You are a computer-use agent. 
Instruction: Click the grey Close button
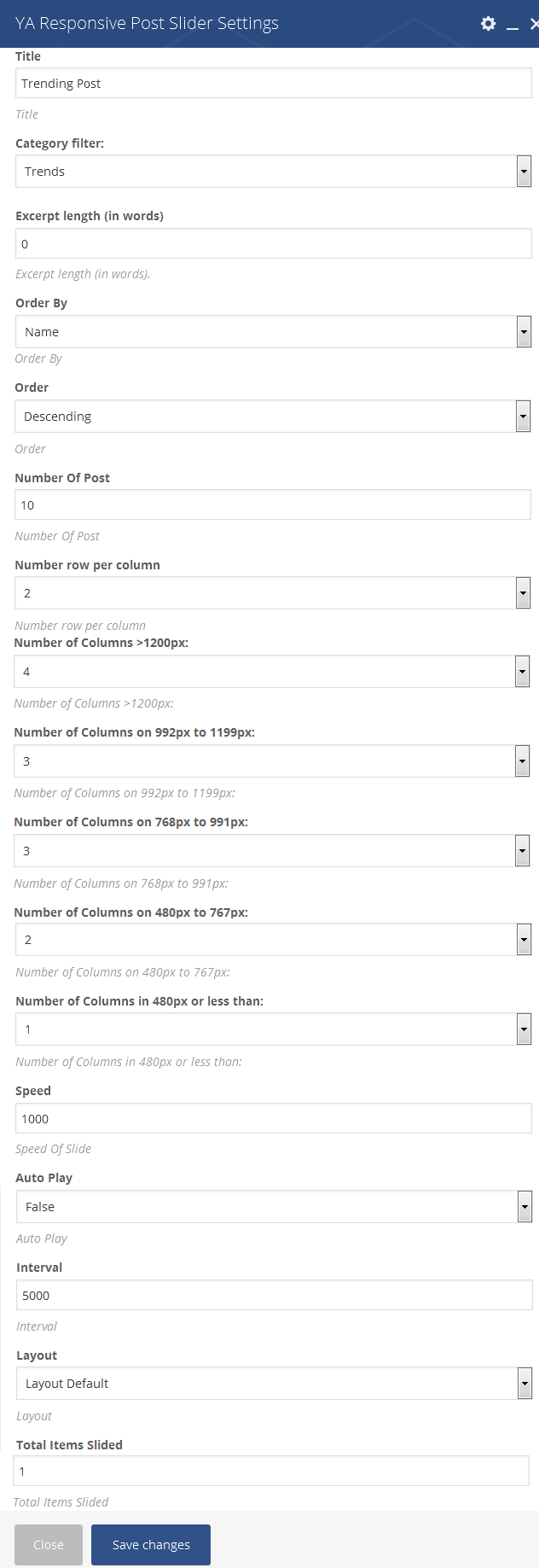click(49, 1545)
